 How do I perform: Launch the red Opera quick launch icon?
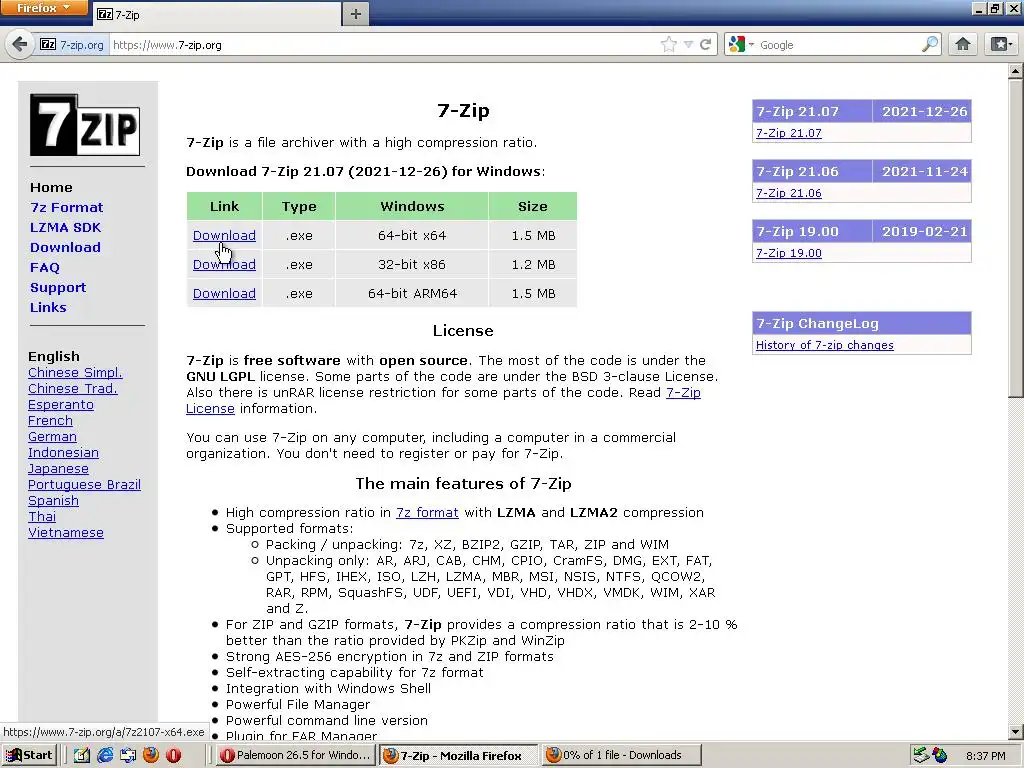[174, 756]
